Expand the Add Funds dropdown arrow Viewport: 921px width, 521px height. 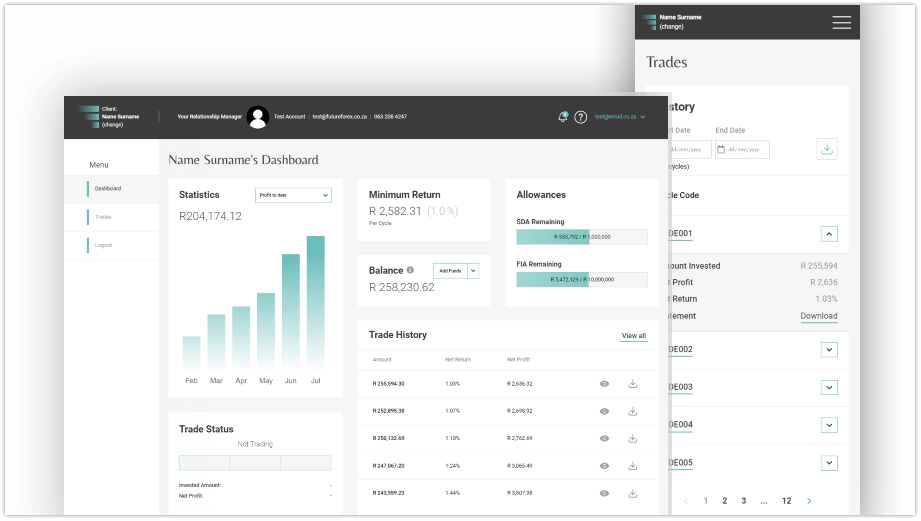tap(474, 271)
